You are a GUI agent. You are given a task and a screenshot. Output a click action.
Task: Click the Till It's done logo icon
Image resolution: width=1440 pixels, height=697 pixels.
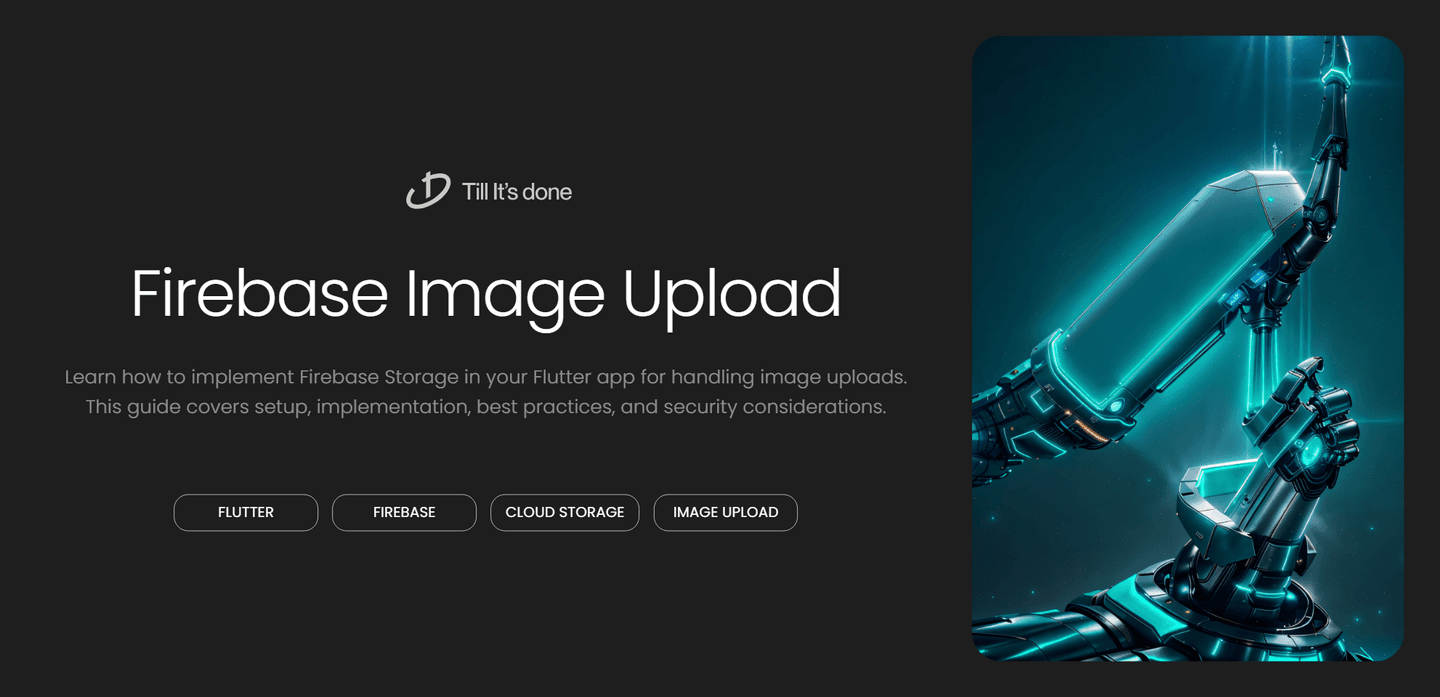tap(428, 190)
